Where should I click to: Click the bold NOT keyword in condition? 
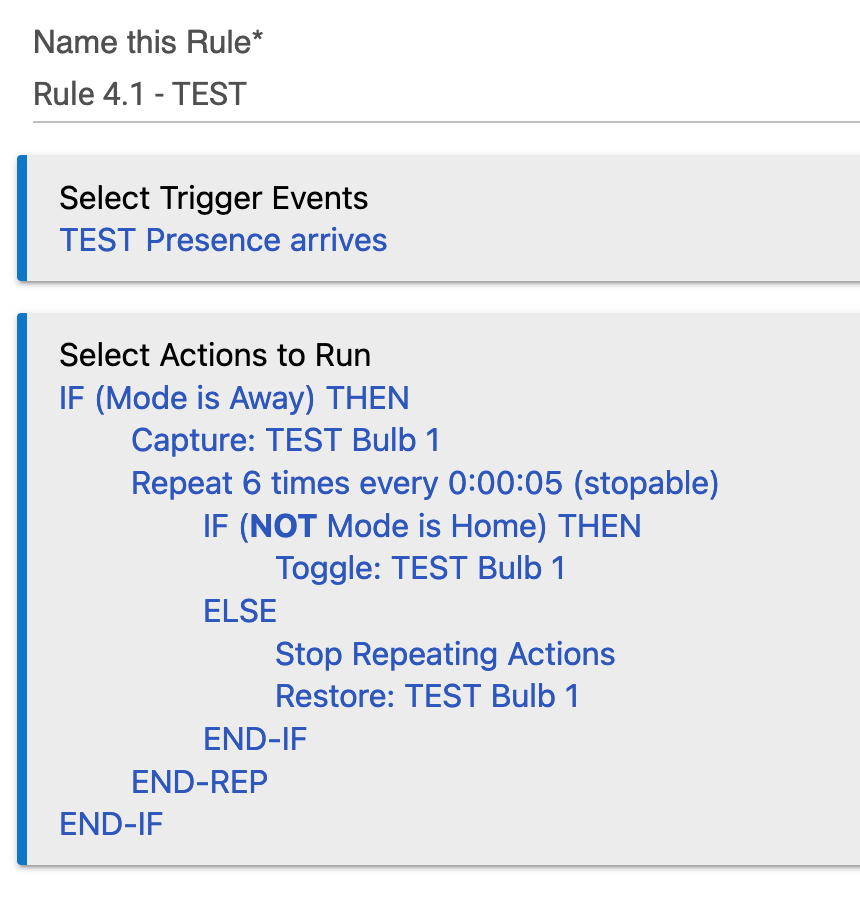pyautogui.click(x=283, y=526)
